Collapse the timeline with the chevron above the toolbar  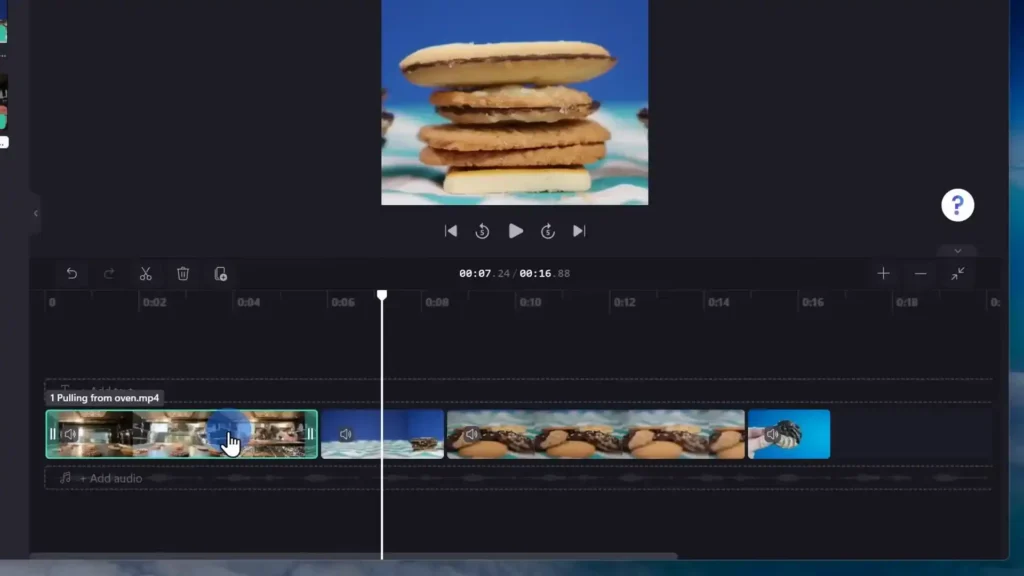957,250
